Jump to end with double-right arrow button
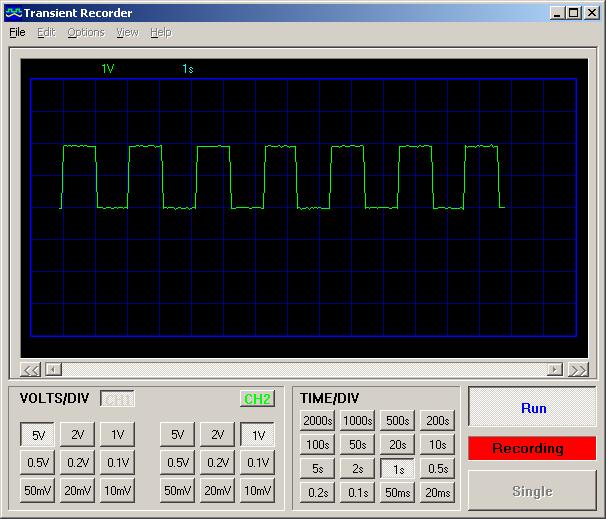 coord(578,370)
